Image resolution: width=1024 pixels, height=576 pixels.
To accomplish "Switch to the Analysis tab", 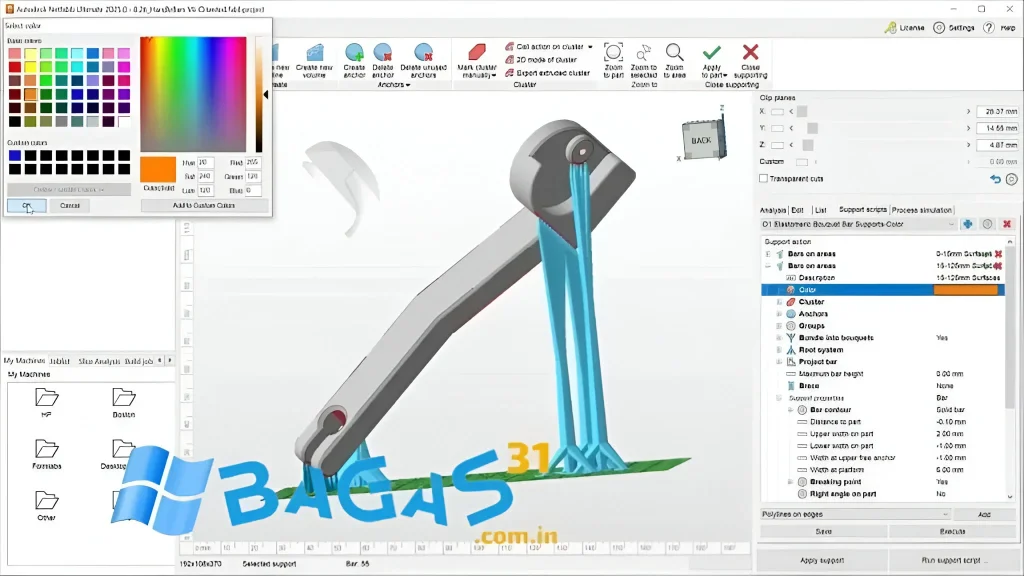I will pyautogui.click(x=773, y=210).
